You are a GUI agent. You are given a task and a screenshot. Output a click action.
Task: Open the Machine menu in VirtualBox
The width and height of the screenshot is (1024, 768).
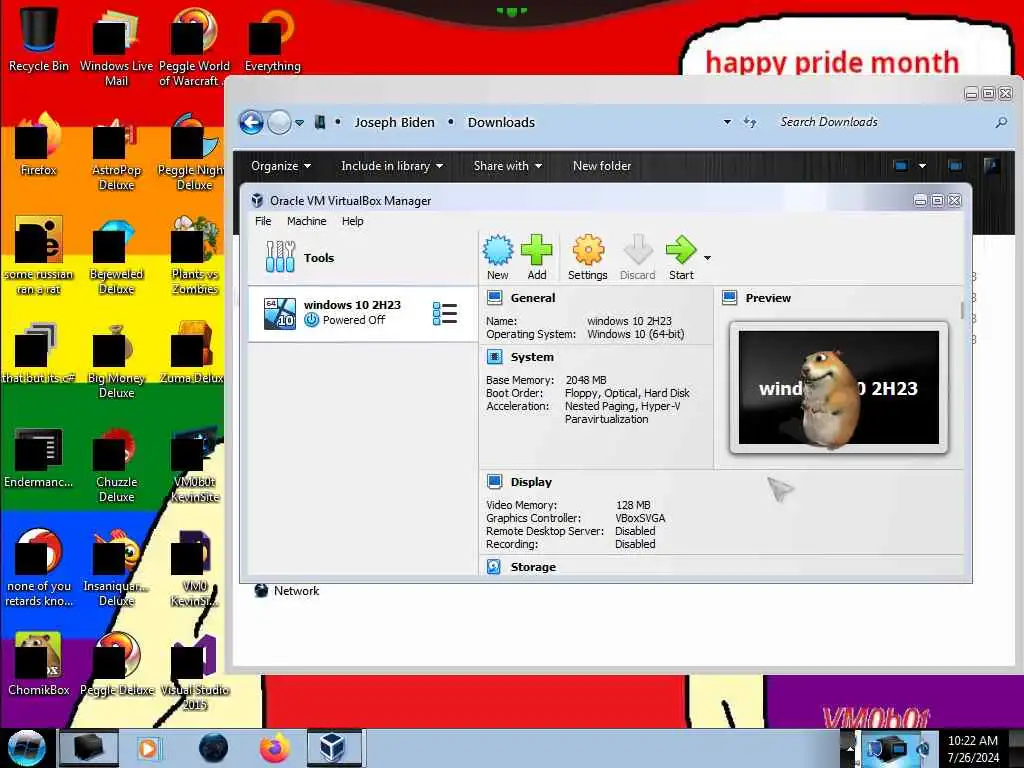coord(306,221)
